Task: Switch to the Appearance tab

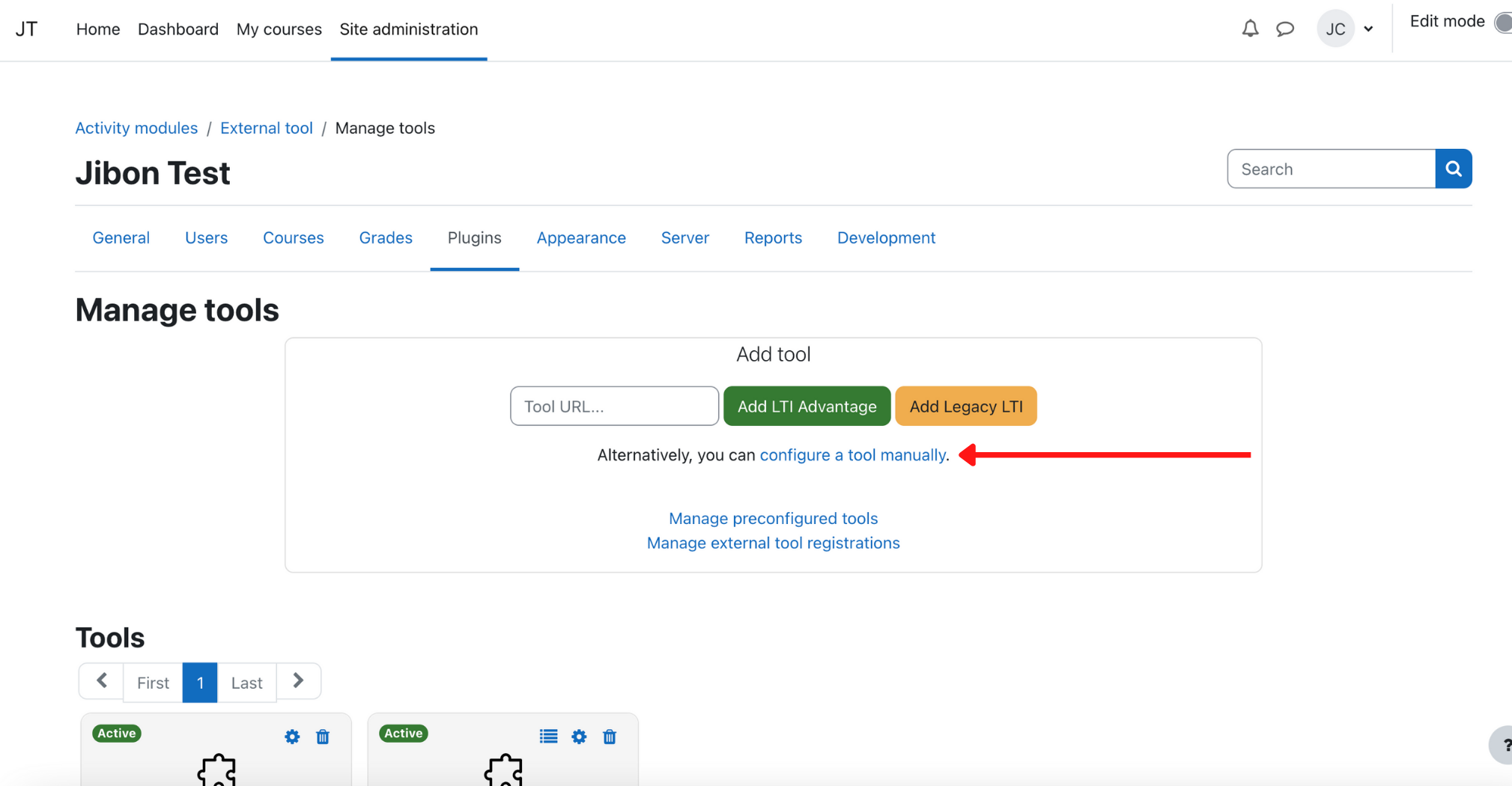Action: click(581, 238)
